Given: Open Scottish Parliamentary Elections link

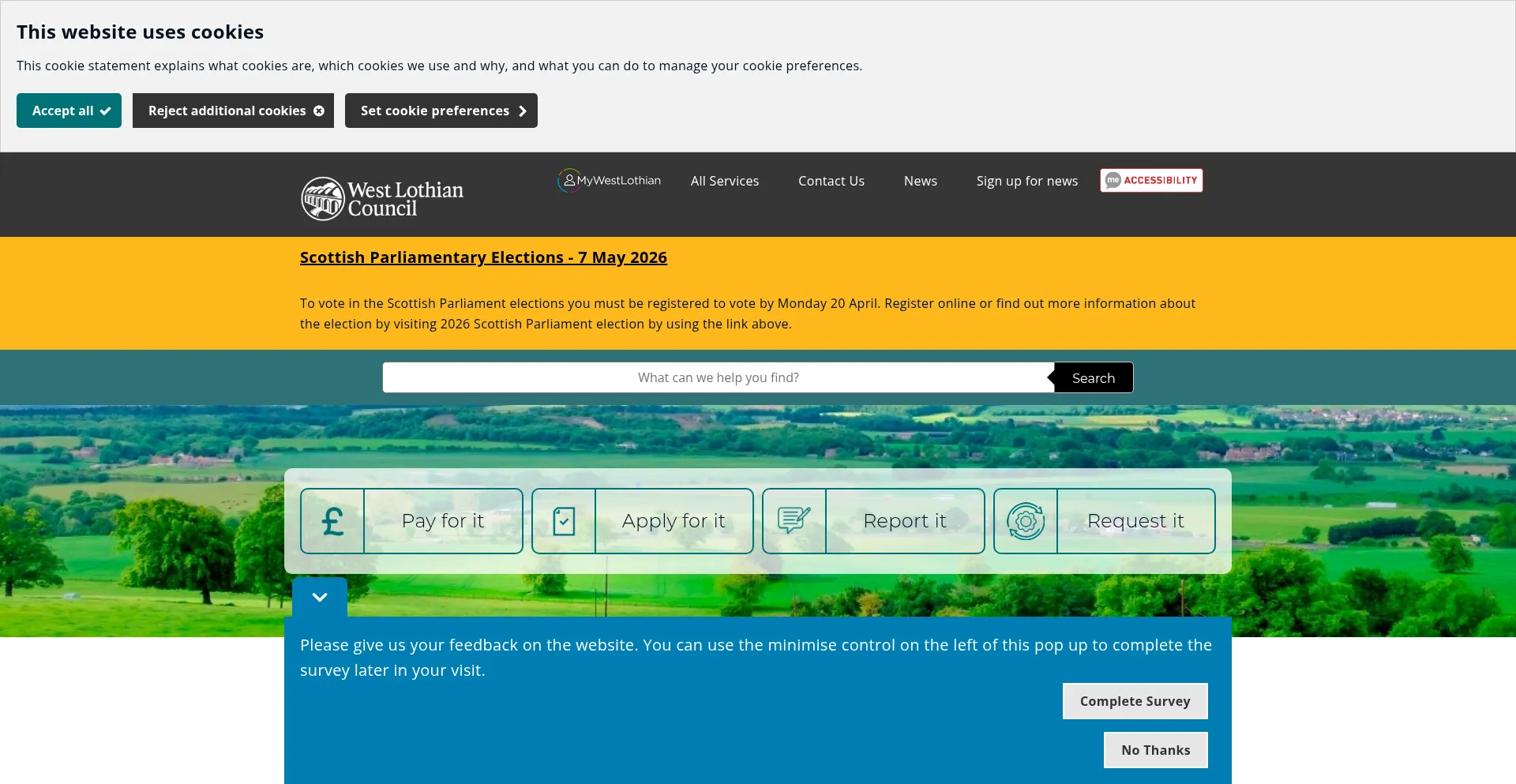Looking at the screenshot, I should coord(483,257).
